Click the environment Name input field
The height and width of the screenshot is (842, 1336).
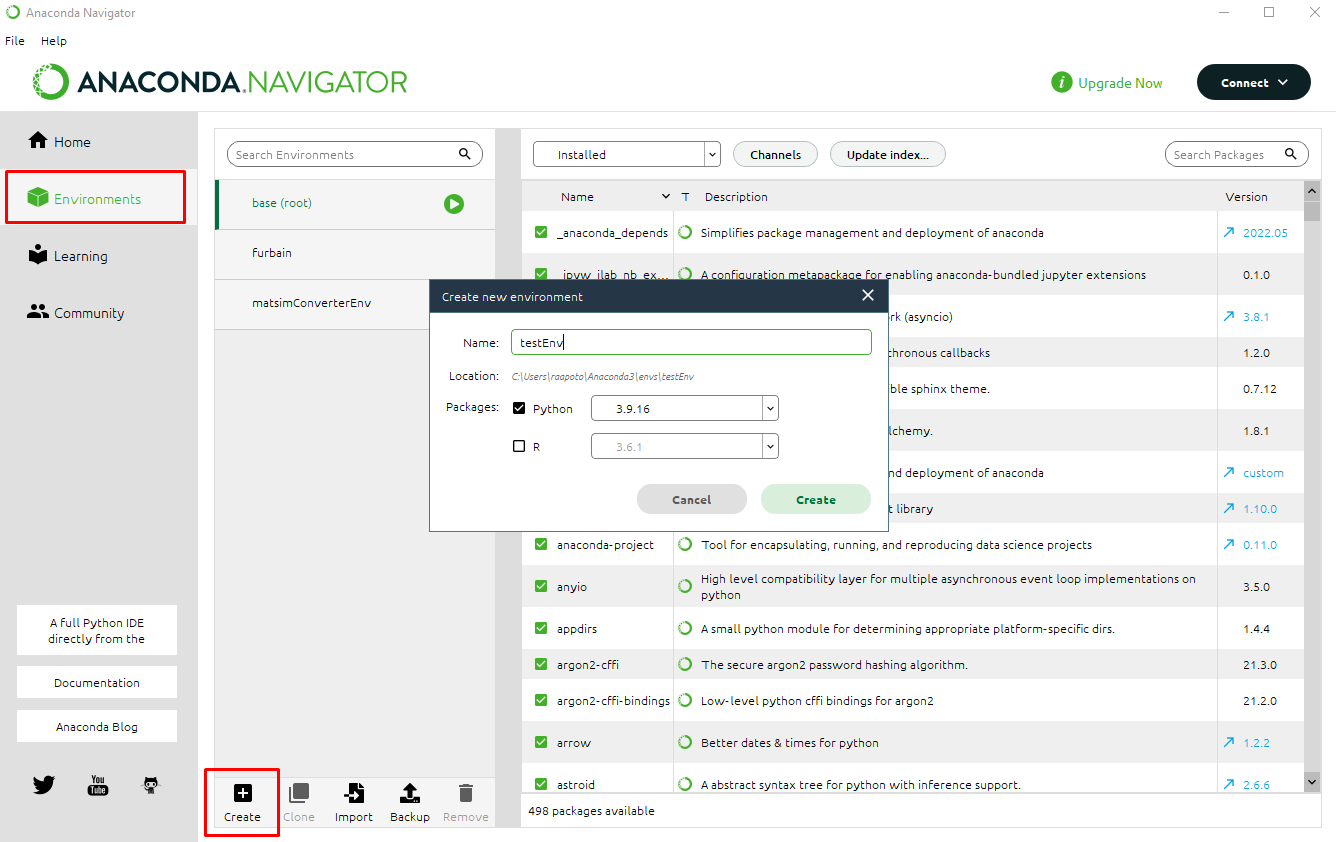[x=691, y=342]
